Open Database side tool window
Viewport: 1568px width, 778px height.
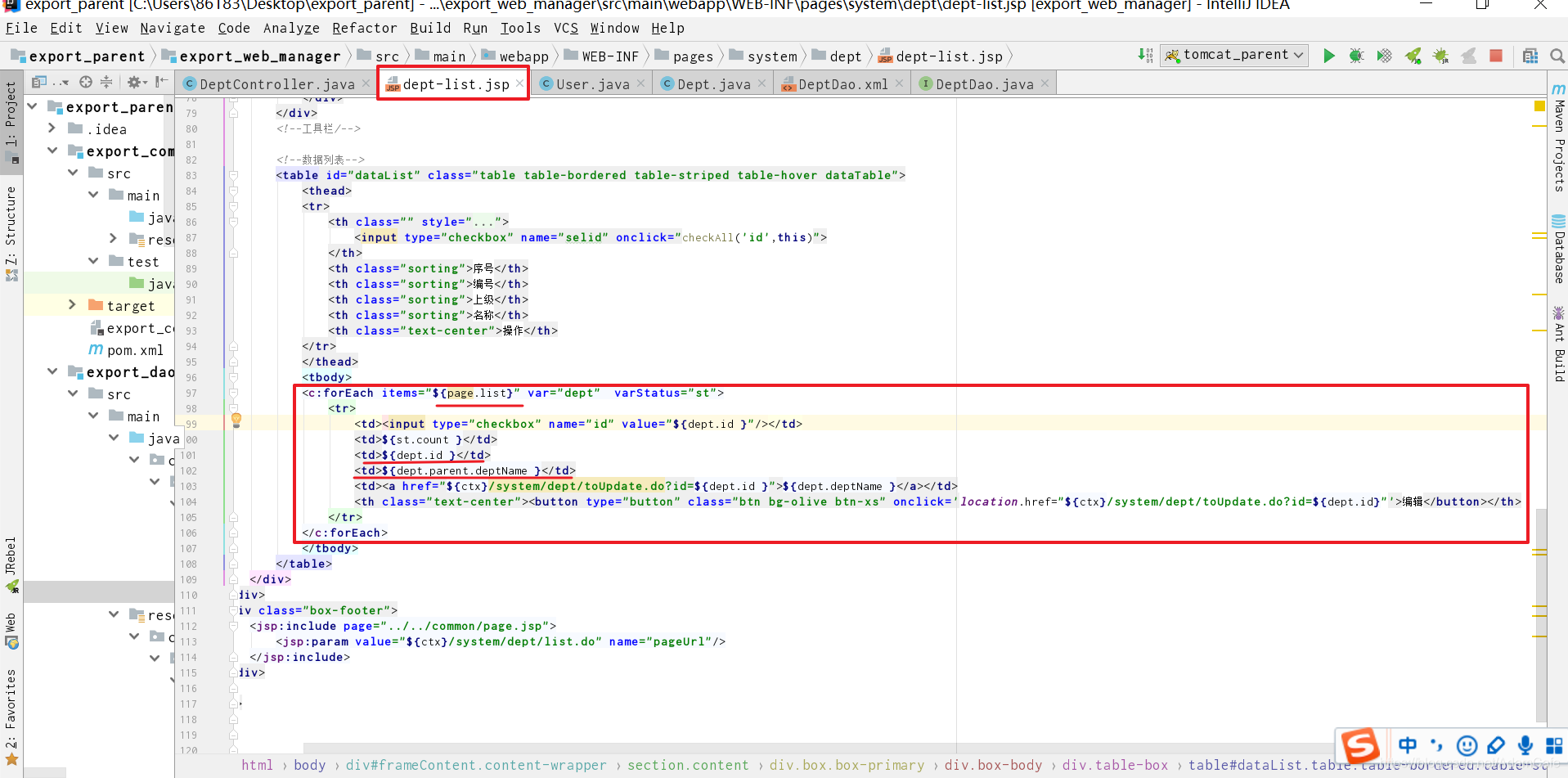click(x=1559, y=250)
